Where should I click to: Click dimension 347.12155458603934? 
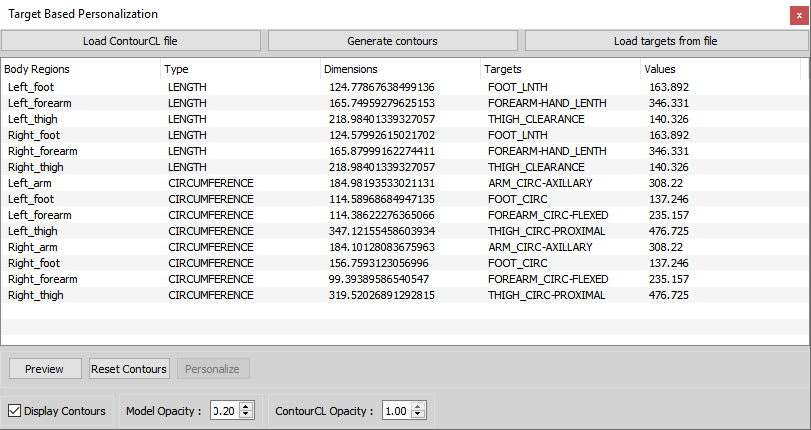[x=382, y=231]
